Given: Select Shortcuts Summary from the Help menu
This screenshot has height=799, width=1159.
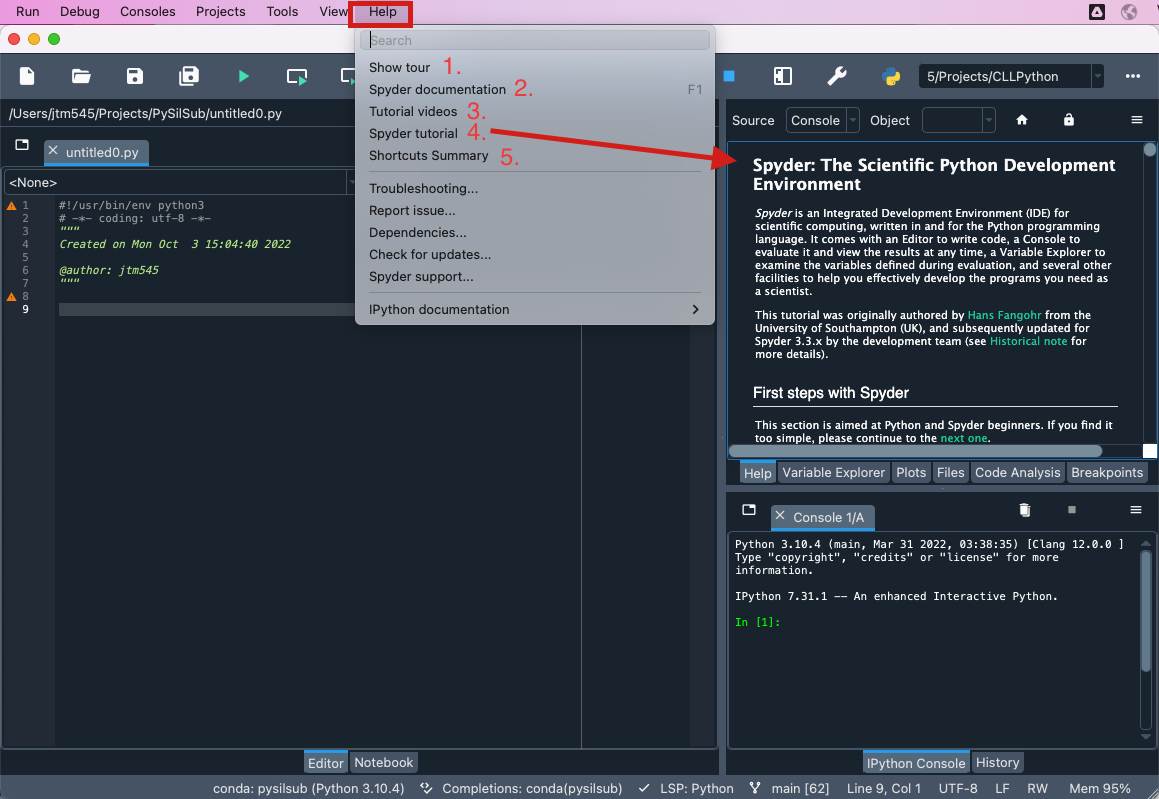Looking at the screenshot, I should 428,156.
